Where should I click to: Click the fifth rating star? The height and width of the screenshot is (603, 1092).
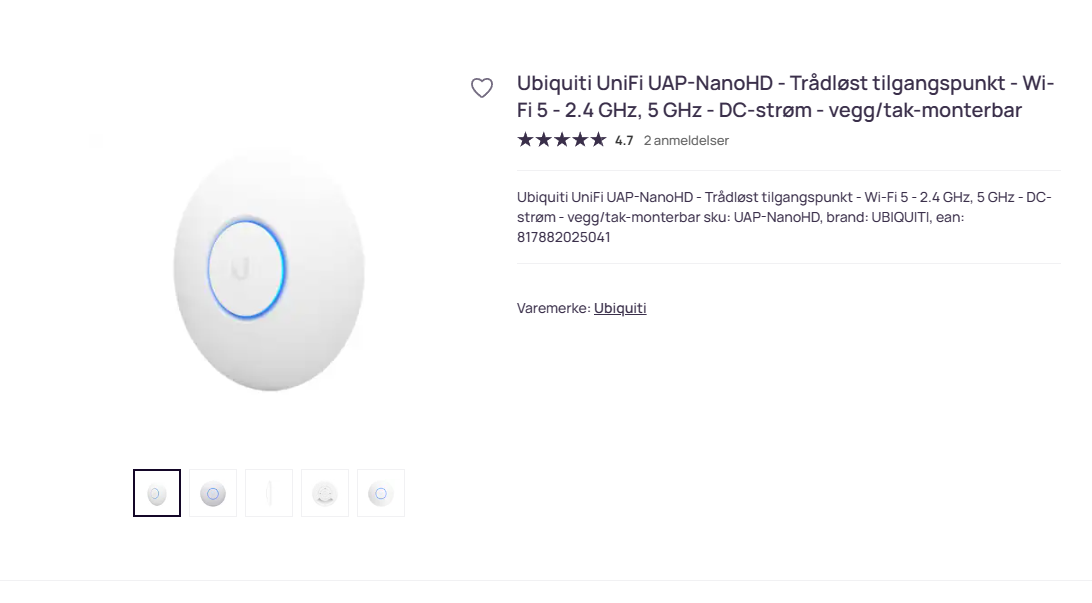pos(598,140)
